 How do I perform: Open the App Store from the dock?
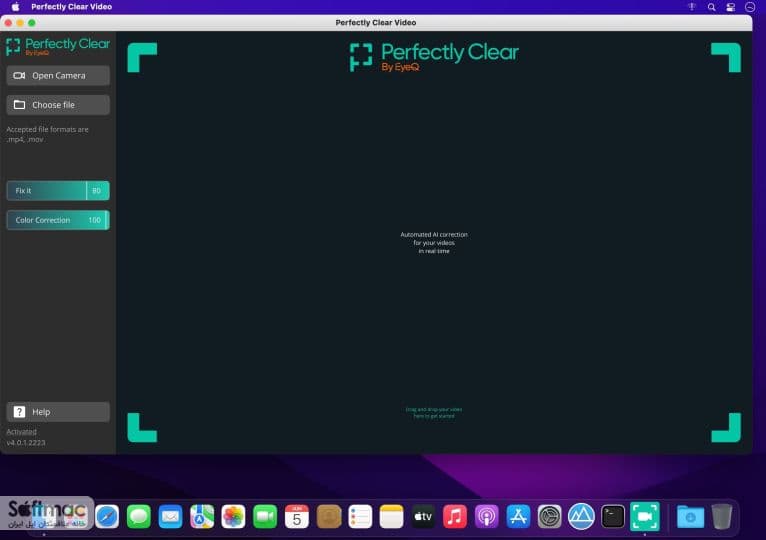point(518,517)
